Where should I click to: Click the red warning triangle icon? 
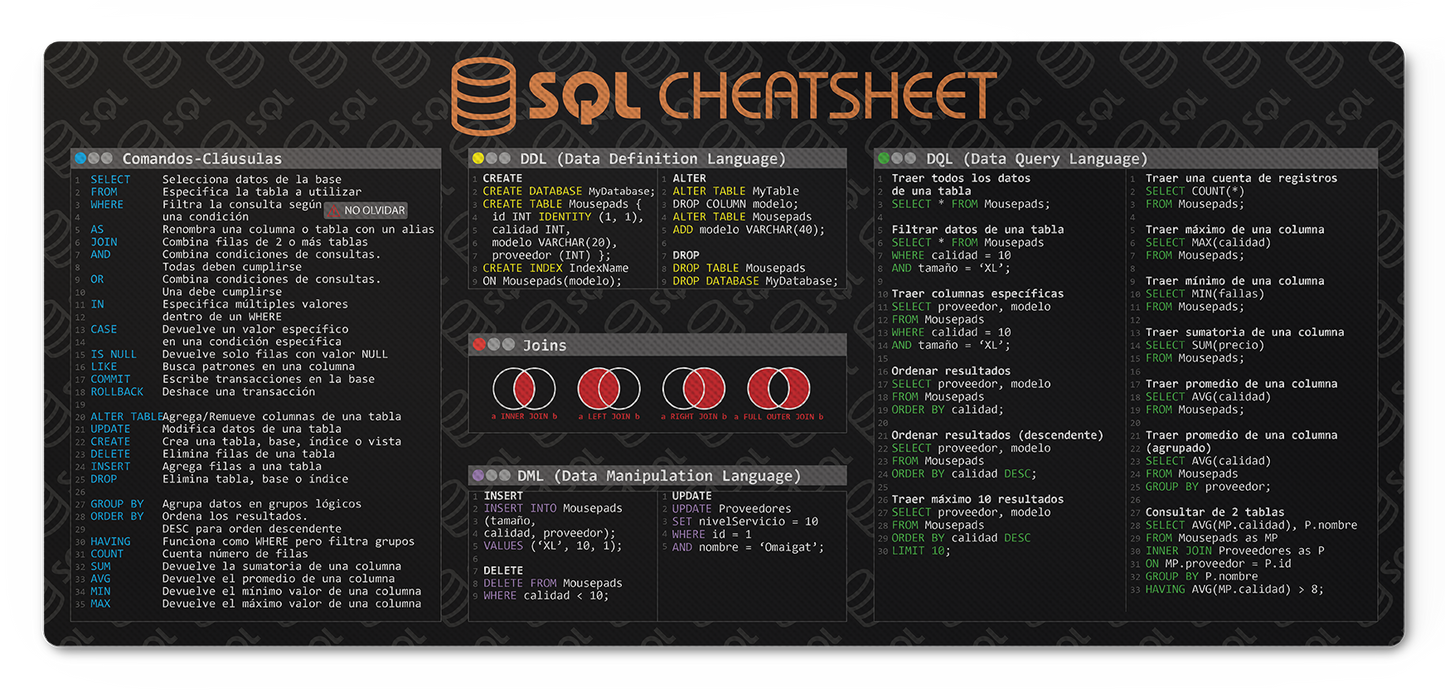coord(331,210)
